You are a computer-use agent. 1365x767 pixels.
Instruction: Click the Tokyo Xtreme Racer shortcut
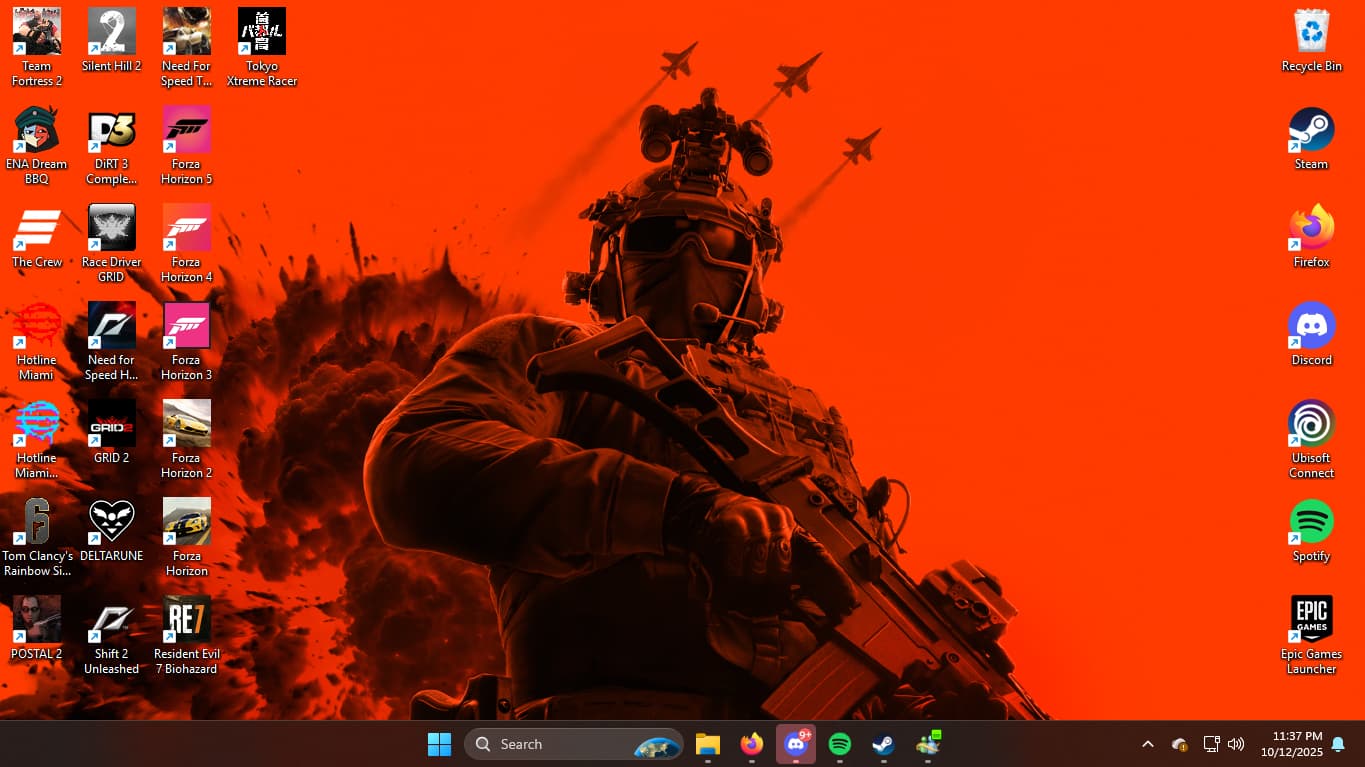click(261, 33)
